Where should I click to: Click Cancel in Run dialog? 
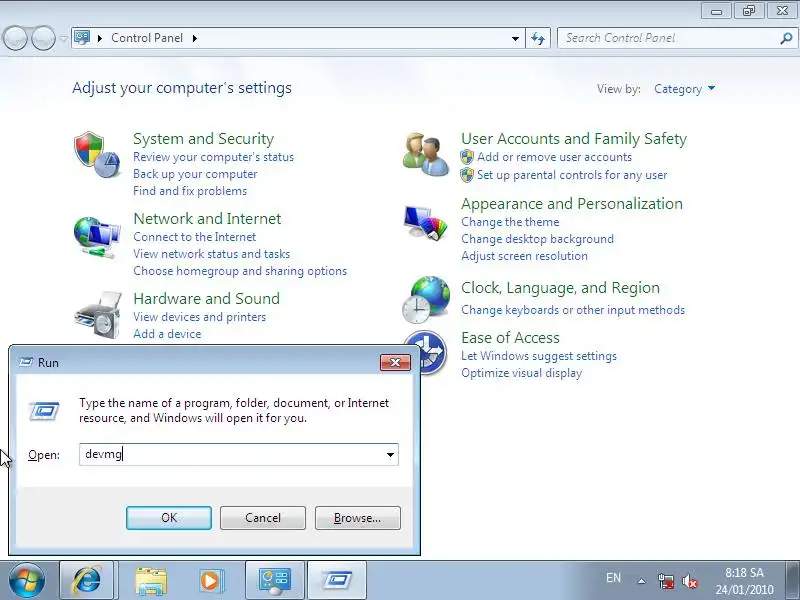(x=263, y=518)
